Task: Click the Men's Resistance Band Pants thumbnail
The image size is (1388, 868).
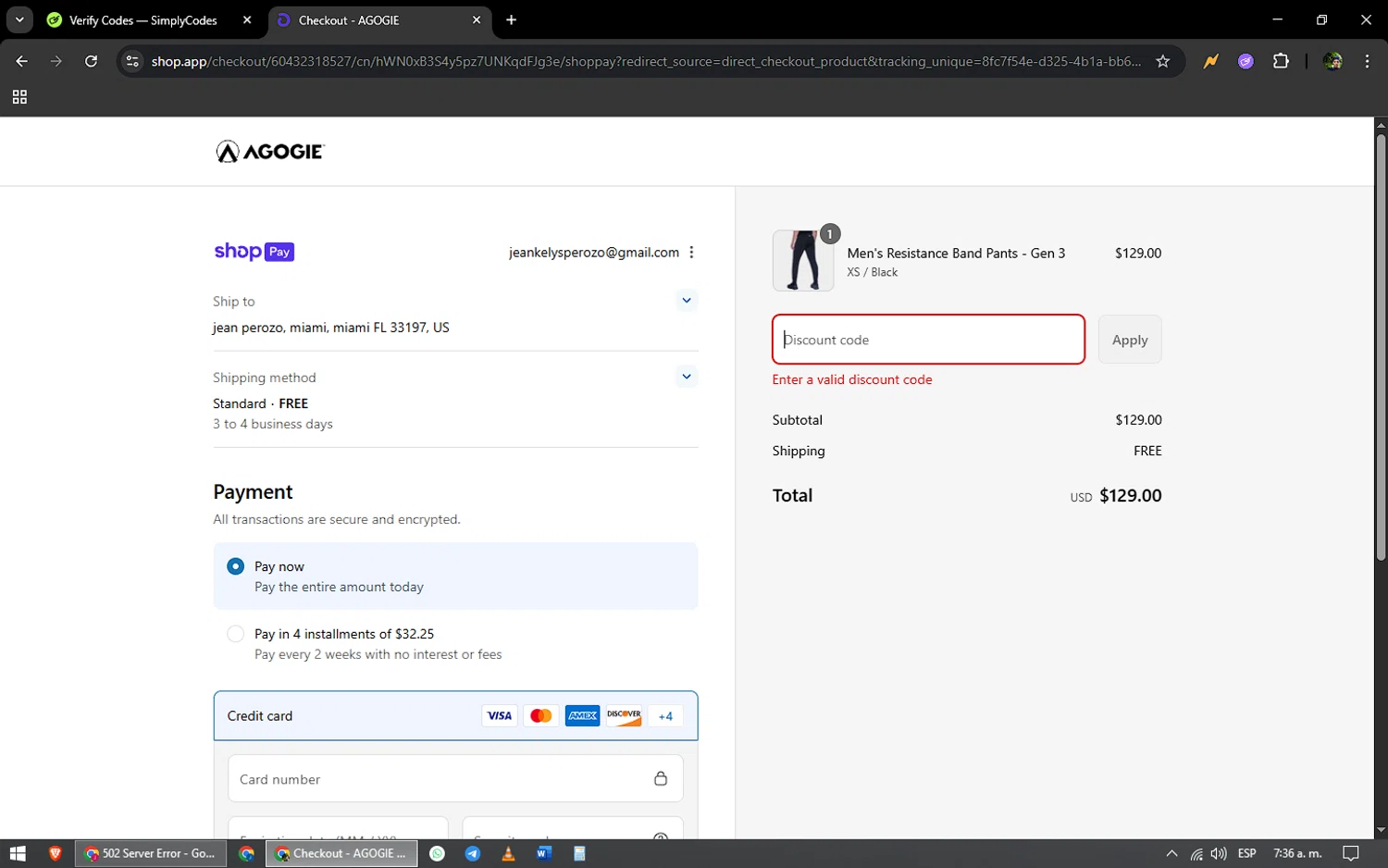Action: 803,261
